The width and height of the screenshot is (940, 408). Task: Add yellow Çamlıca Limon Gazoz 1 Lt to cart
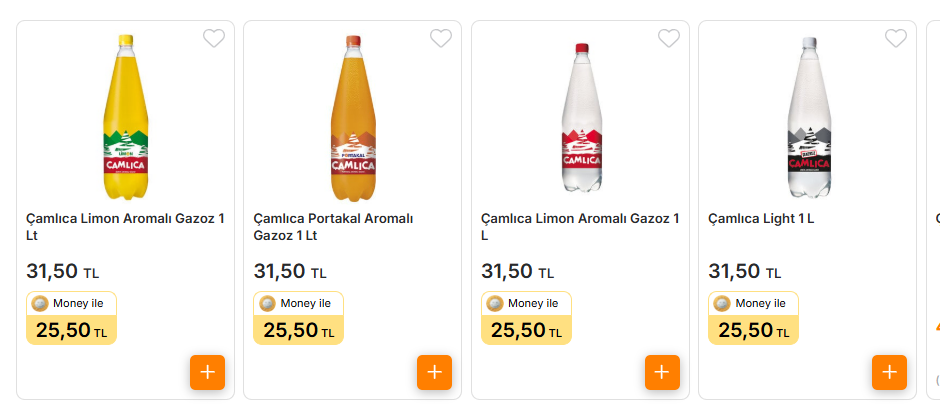pos(207,372)
